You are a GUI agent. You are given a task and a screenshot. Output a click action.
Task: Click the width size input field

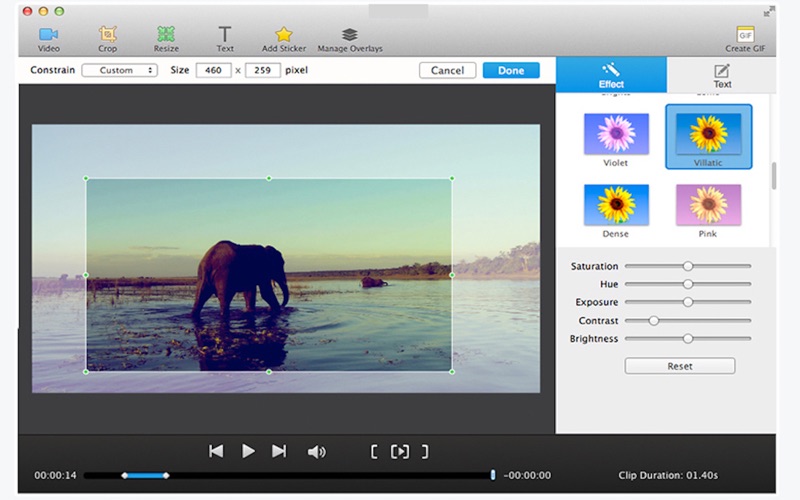coord(212,71)
